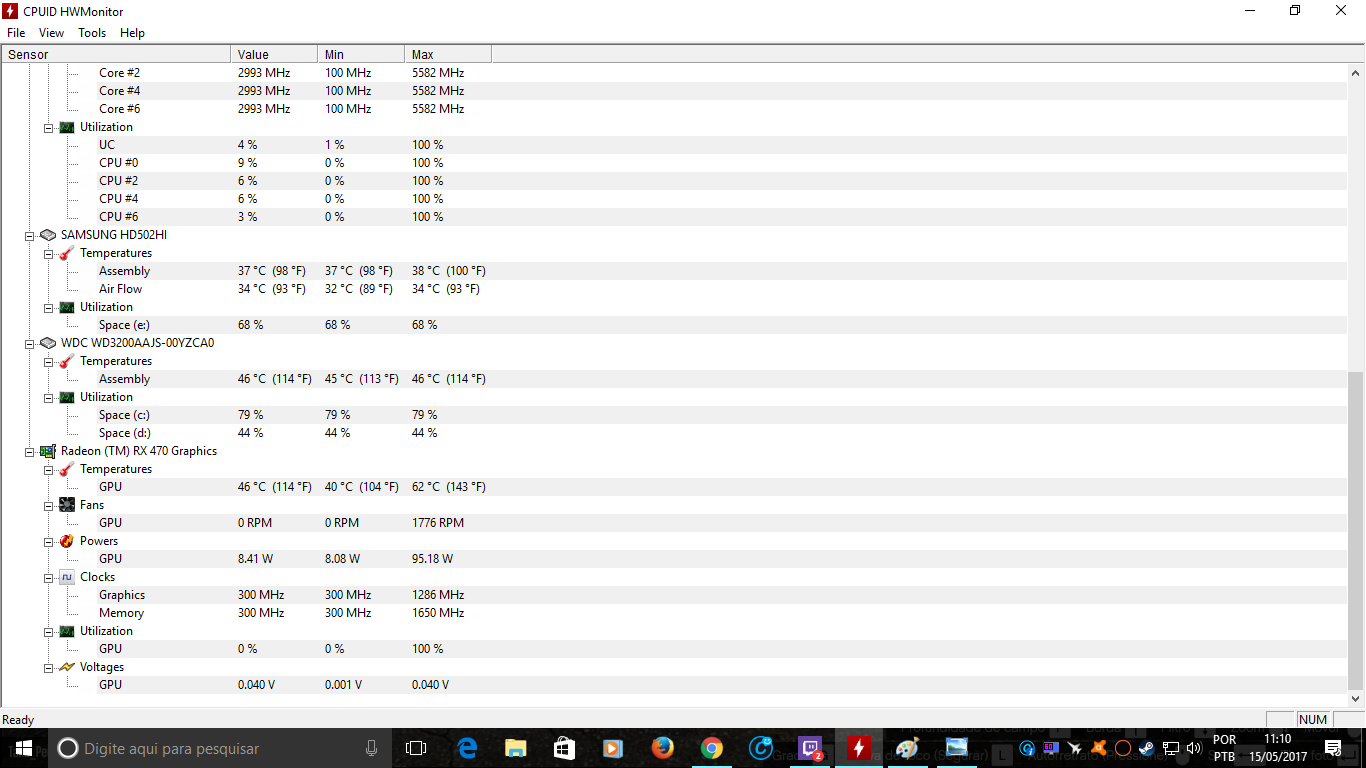Image resolution: width=1366 pixels, height=768 pixels.
Task: Click the Radeon RX 470 graphics card icon
Action: pos(48,451)
